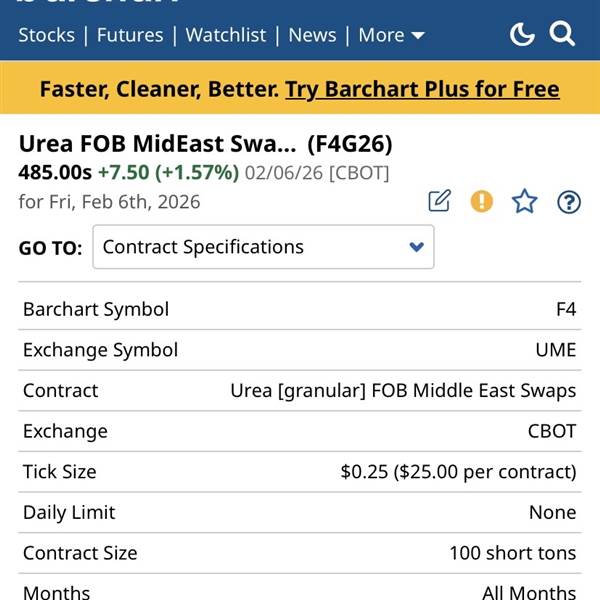Viewport: 600px width, 600px height.
Task: Open the Futures menu
Action: click(130, 35)
